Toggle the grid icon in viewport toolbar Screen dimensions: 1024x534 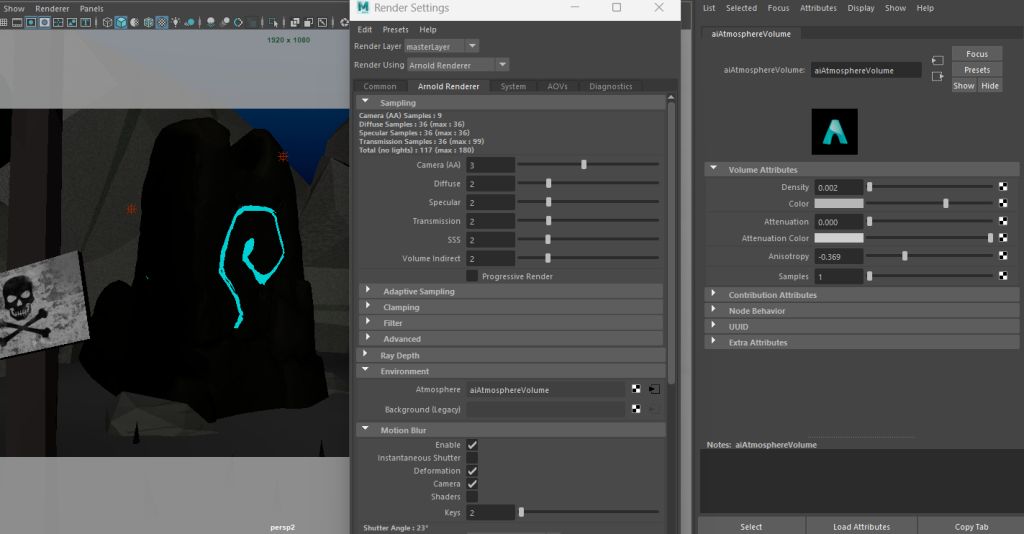[x=3, y=22]
